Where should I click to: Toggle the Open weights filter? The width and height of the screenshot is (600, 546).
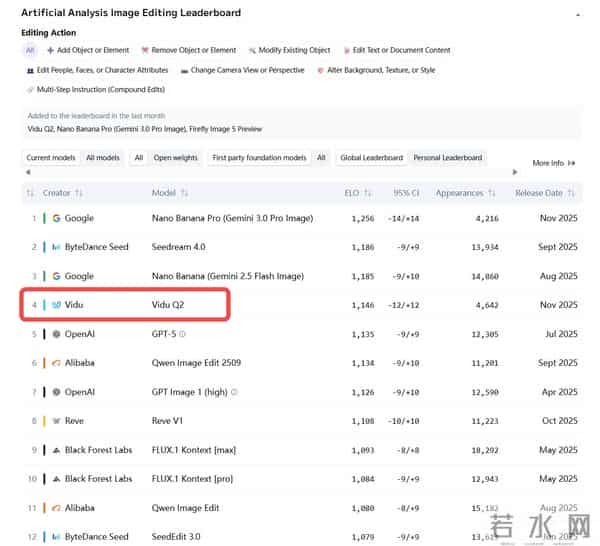tap(175, 158)
